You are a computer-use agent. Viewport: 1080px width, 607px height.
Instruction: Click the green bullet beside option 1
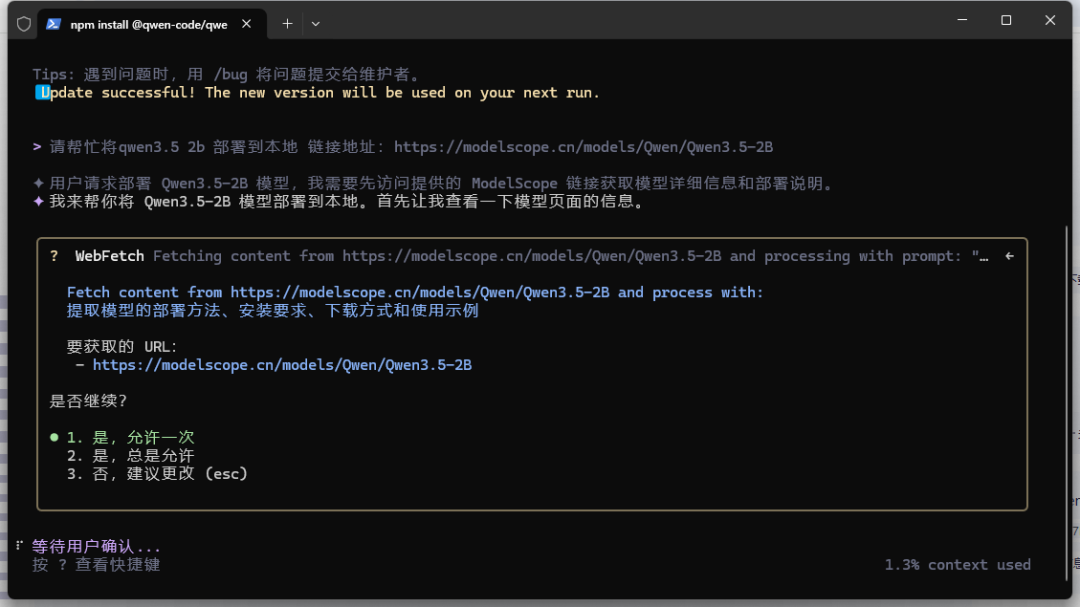pyautogui.click(x=54, y=438)
